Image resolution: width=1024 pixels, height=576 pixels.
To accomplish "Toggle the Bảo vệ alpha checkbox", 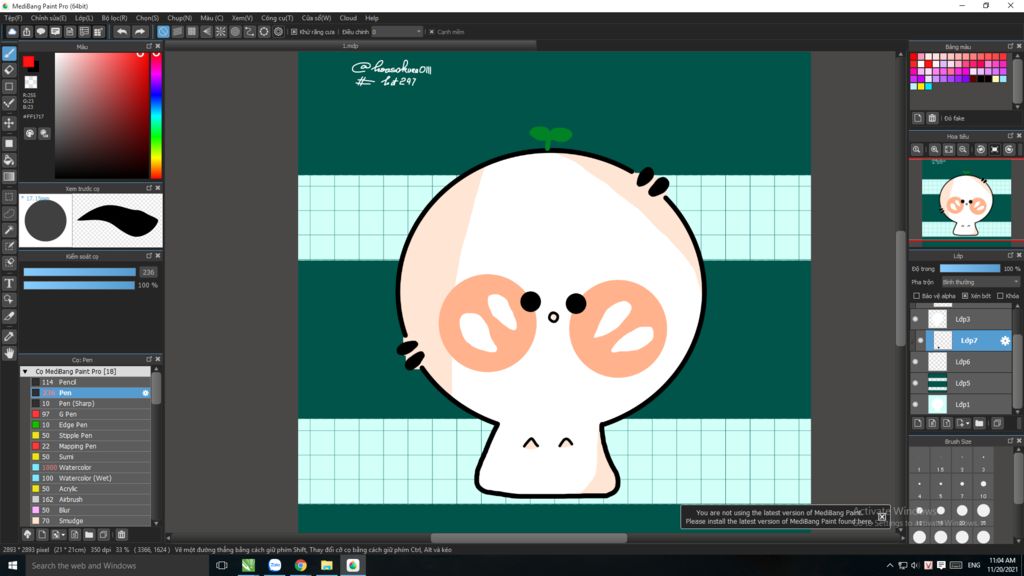I will [916, 296].
